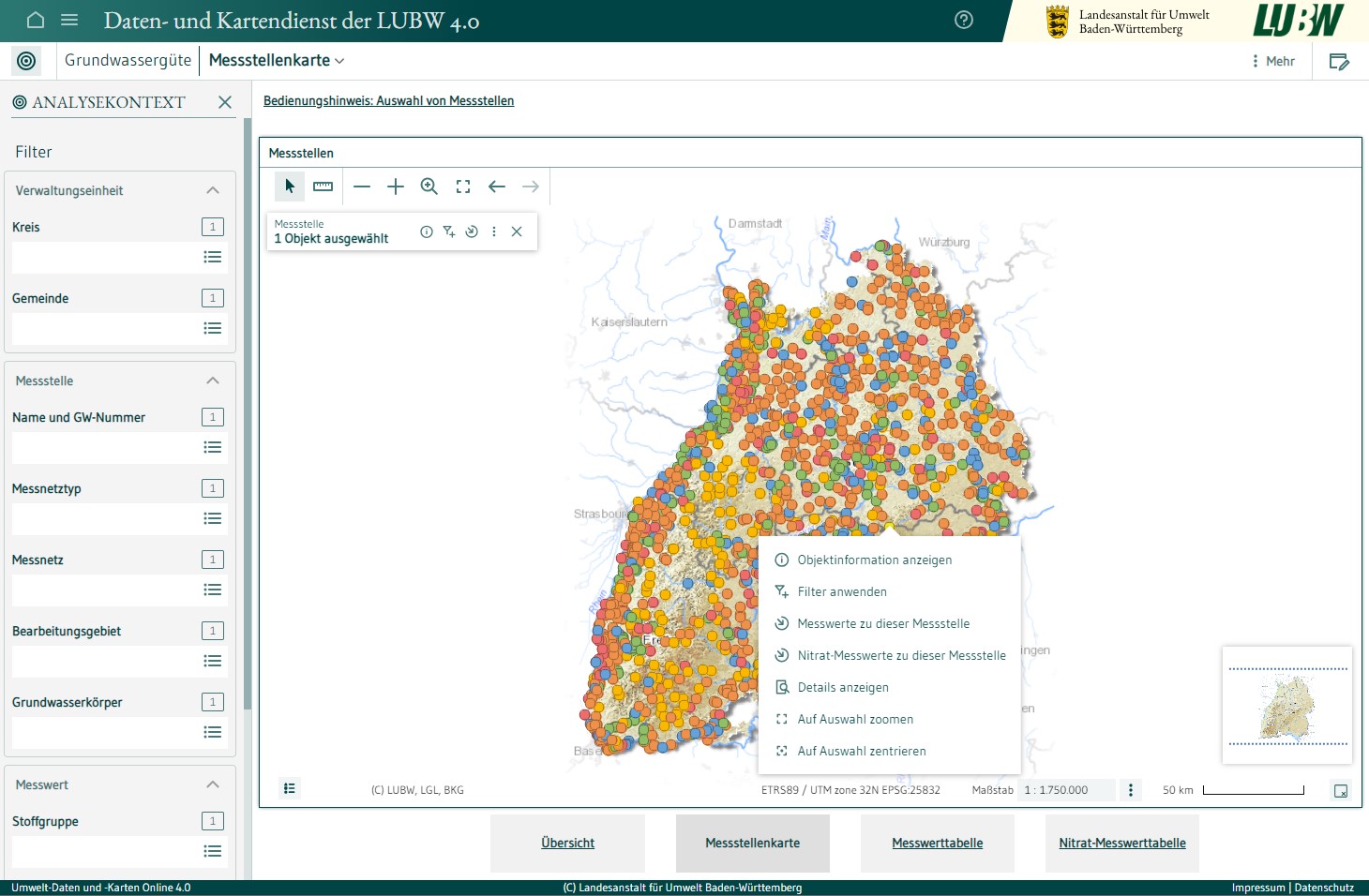Switch to the Nitrat-Messwerttabelle tab
The height and width of the screenshot is (896, 1369).
coord(1122,844)
